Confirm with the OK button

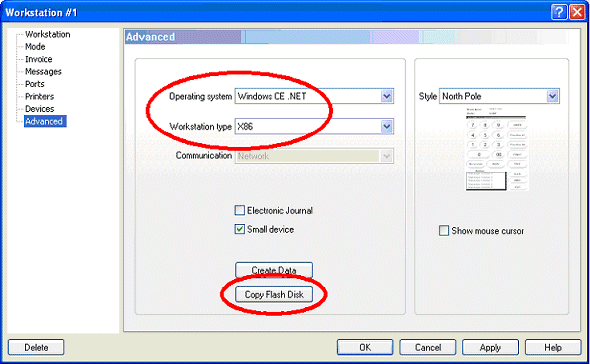coord(365,347)
